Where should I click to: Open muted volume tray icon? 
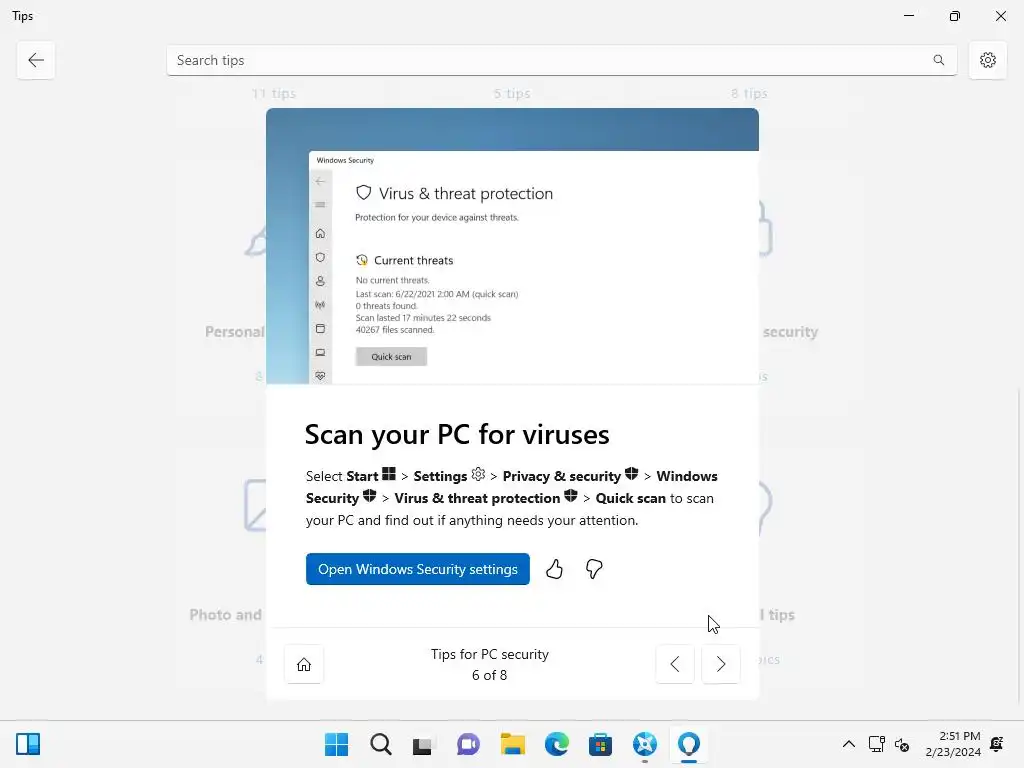pyautogui.click(x=902, y=744)
